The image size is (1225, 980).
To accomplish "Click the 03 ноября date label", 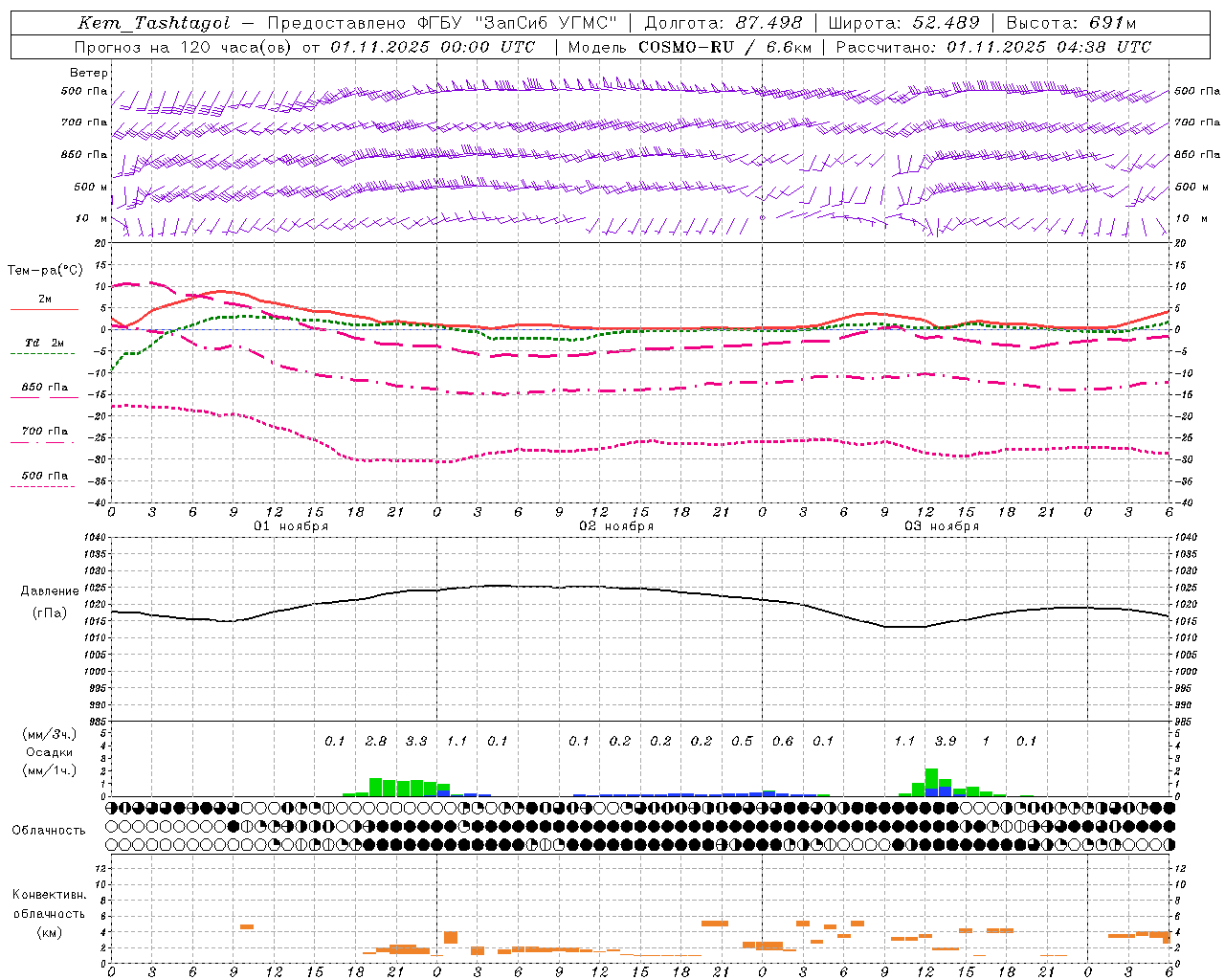I will (942, 526).
